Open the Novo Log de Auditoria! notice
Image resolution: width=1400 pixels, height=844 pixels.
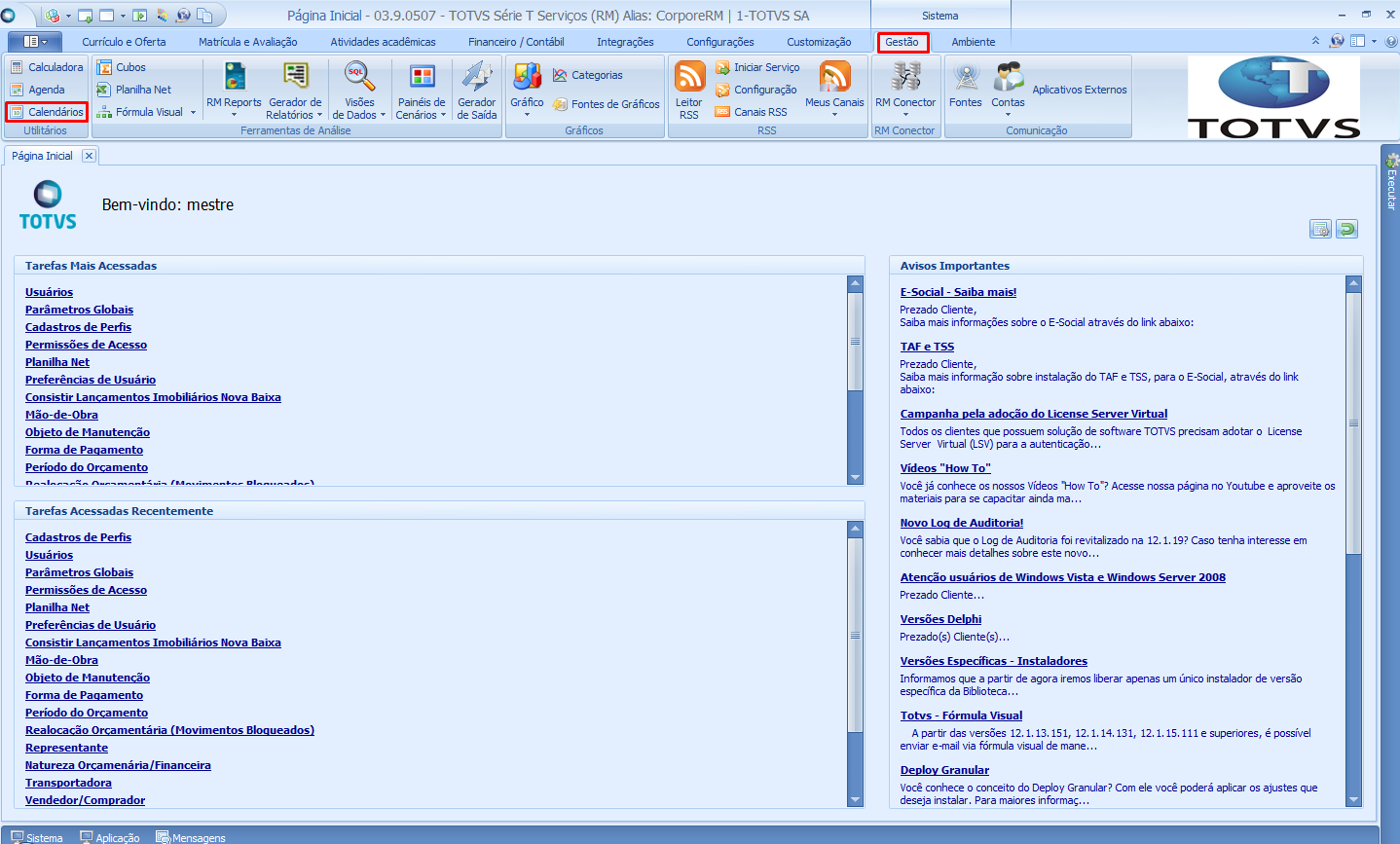[x=962, y=523]
